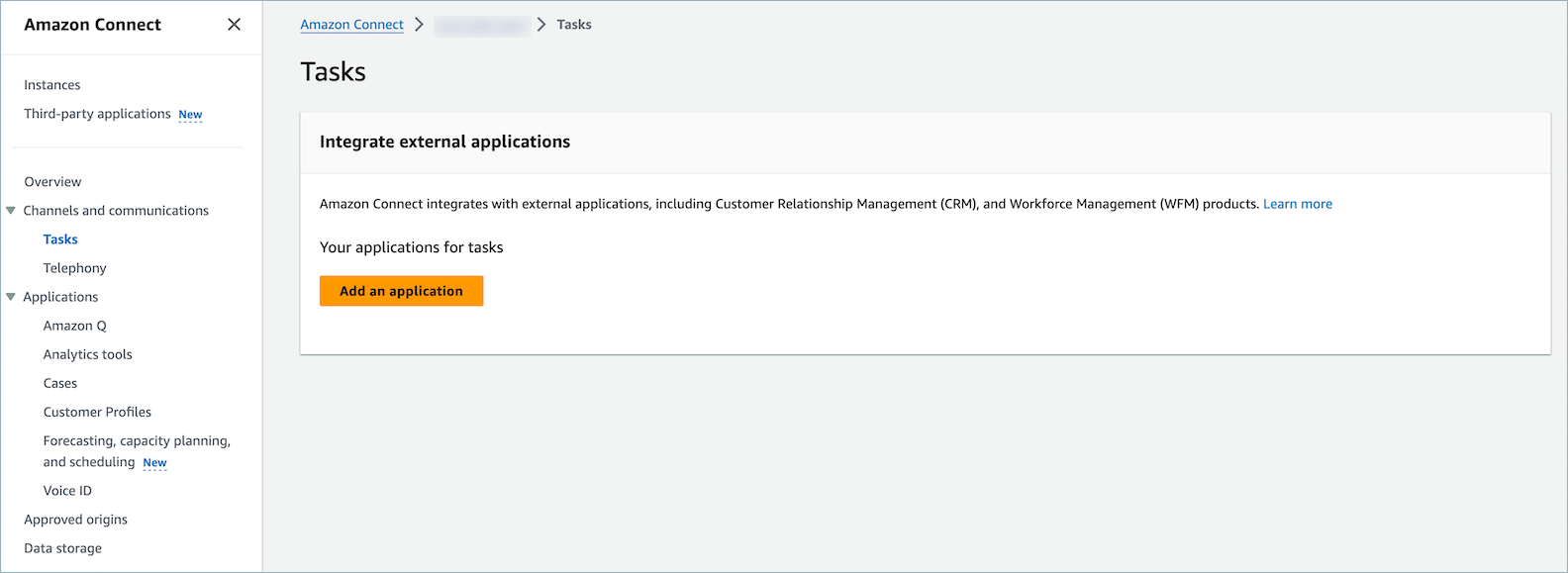
Task: Select Voice ID in the sidebar
Action: (67, 491)
